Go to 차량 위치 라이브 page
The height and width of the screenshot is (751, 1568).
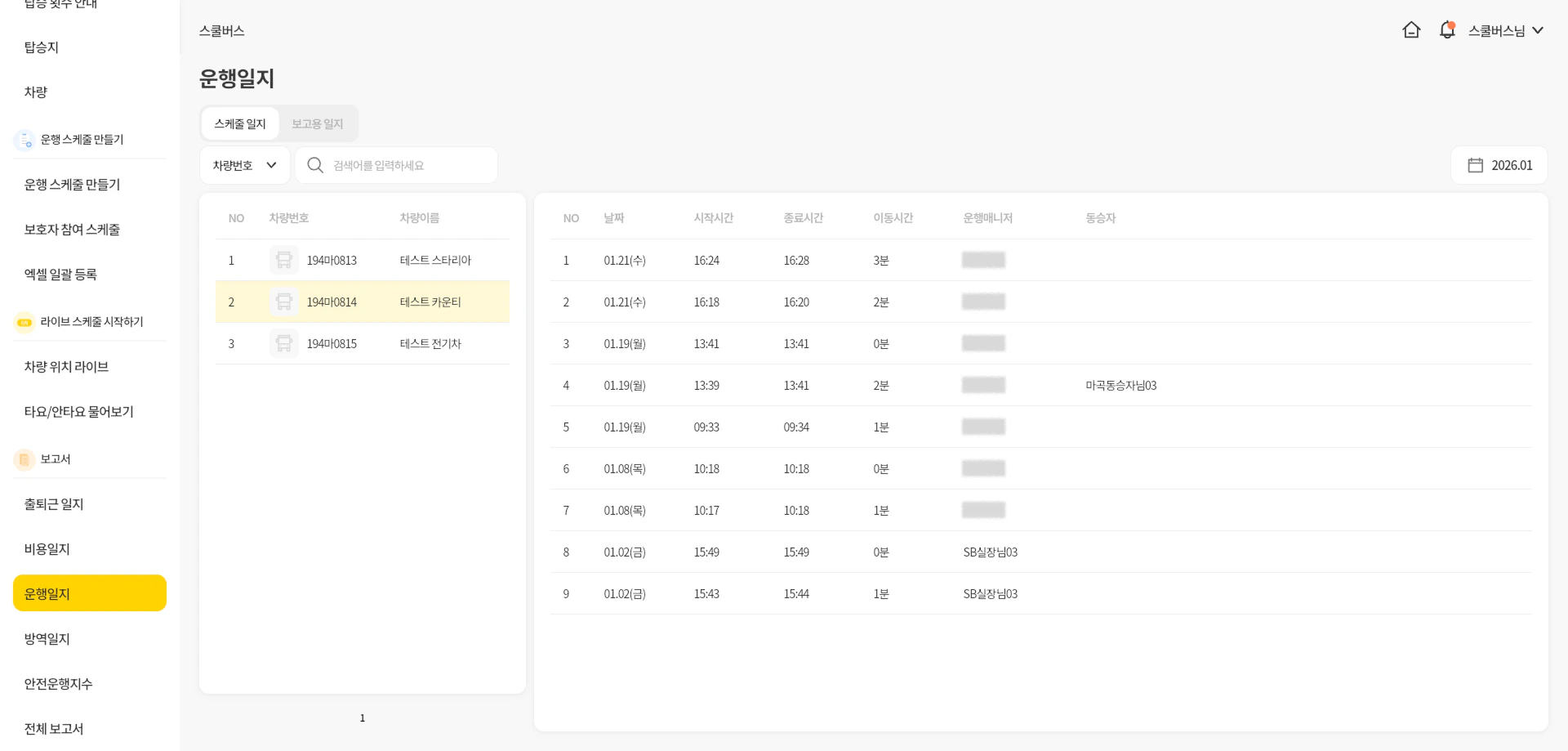click(66, 367)
